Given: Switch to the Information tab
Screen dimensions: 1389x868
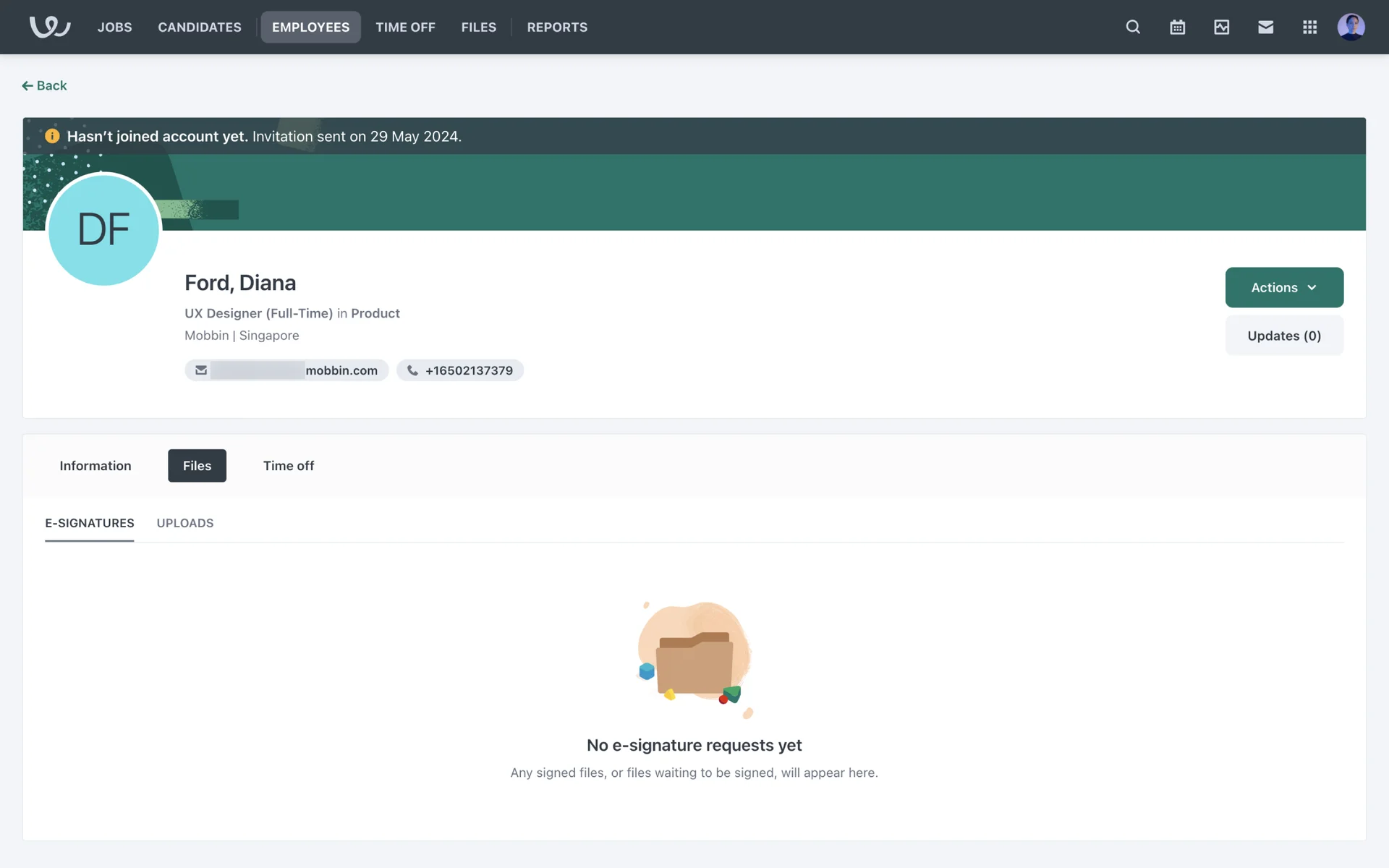Looking at the screenshot, I should [95, 466].
